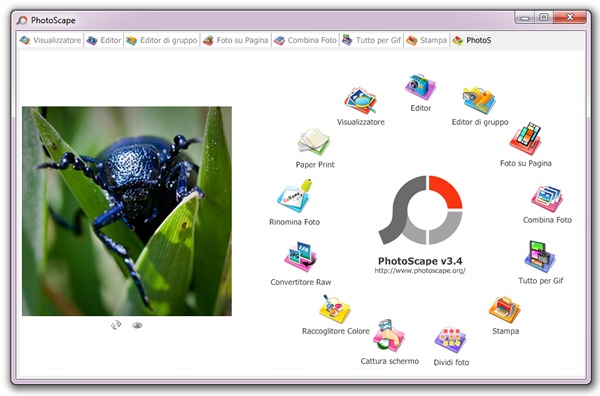Open Editor di gruppo circle icon
The width and height of the screenshot is (600, 396).
[479, 101]
